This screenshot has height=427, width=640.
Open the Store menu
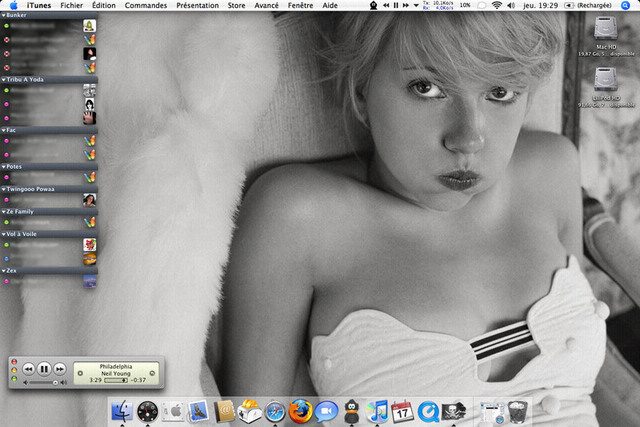pos(236,5)
